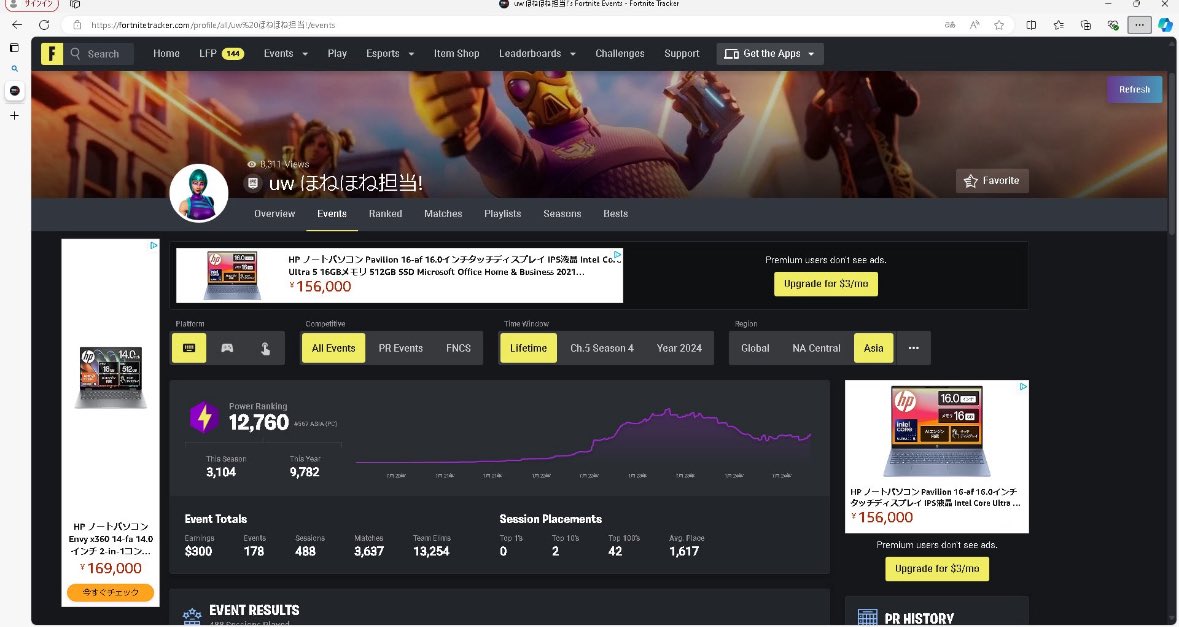Select the All Events competitive filter

[333, 348]
